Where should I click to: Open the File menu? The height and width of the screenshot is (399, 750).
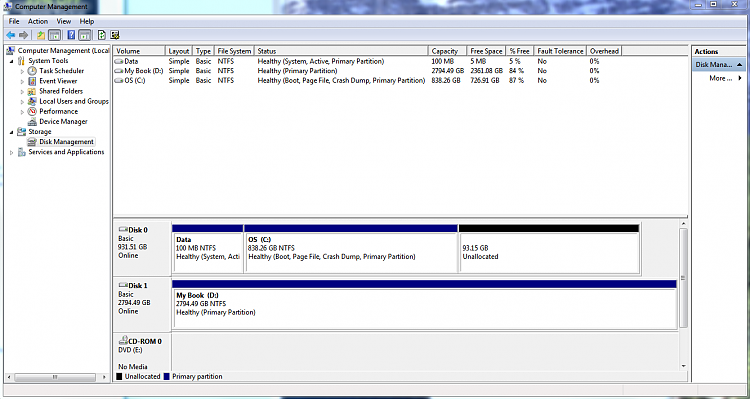point(14,22)
